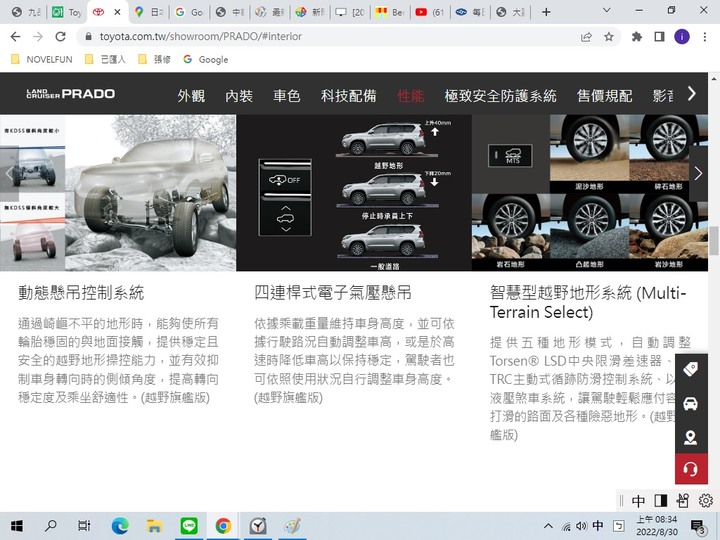Image resolution: width=720 pixels, height=540 pixels.
Task: Click the browser back arrow
Action: tap(15, 37)
